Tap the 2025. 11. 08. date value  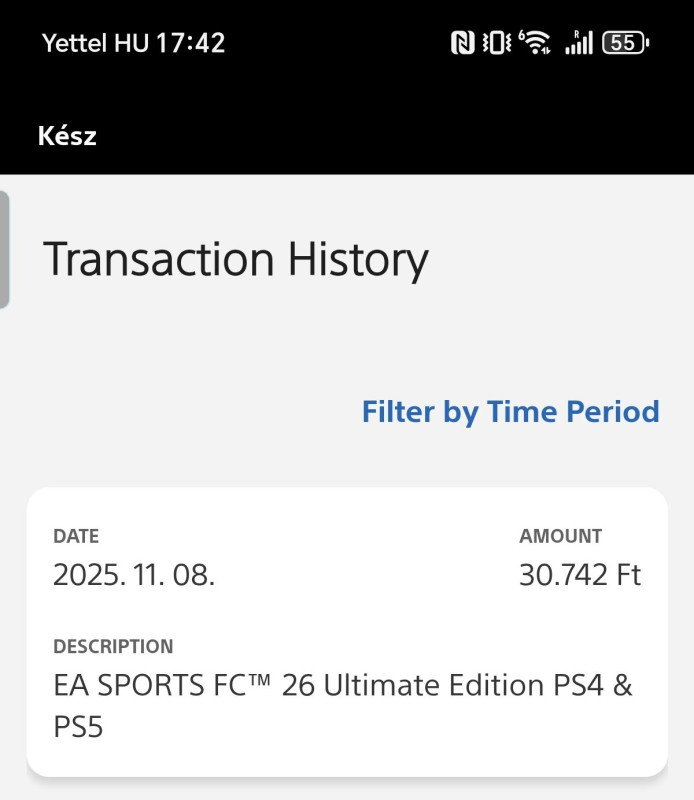point(134,575)
